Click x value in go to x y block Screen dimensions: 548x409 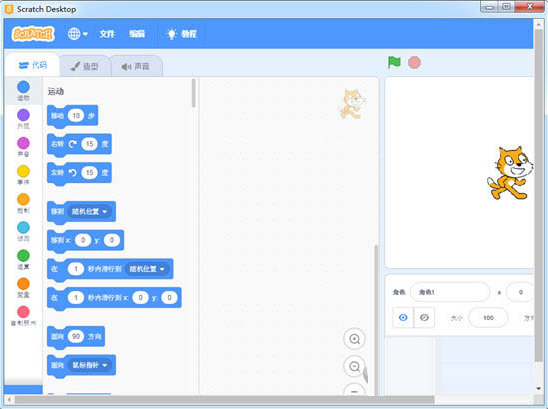83,240
